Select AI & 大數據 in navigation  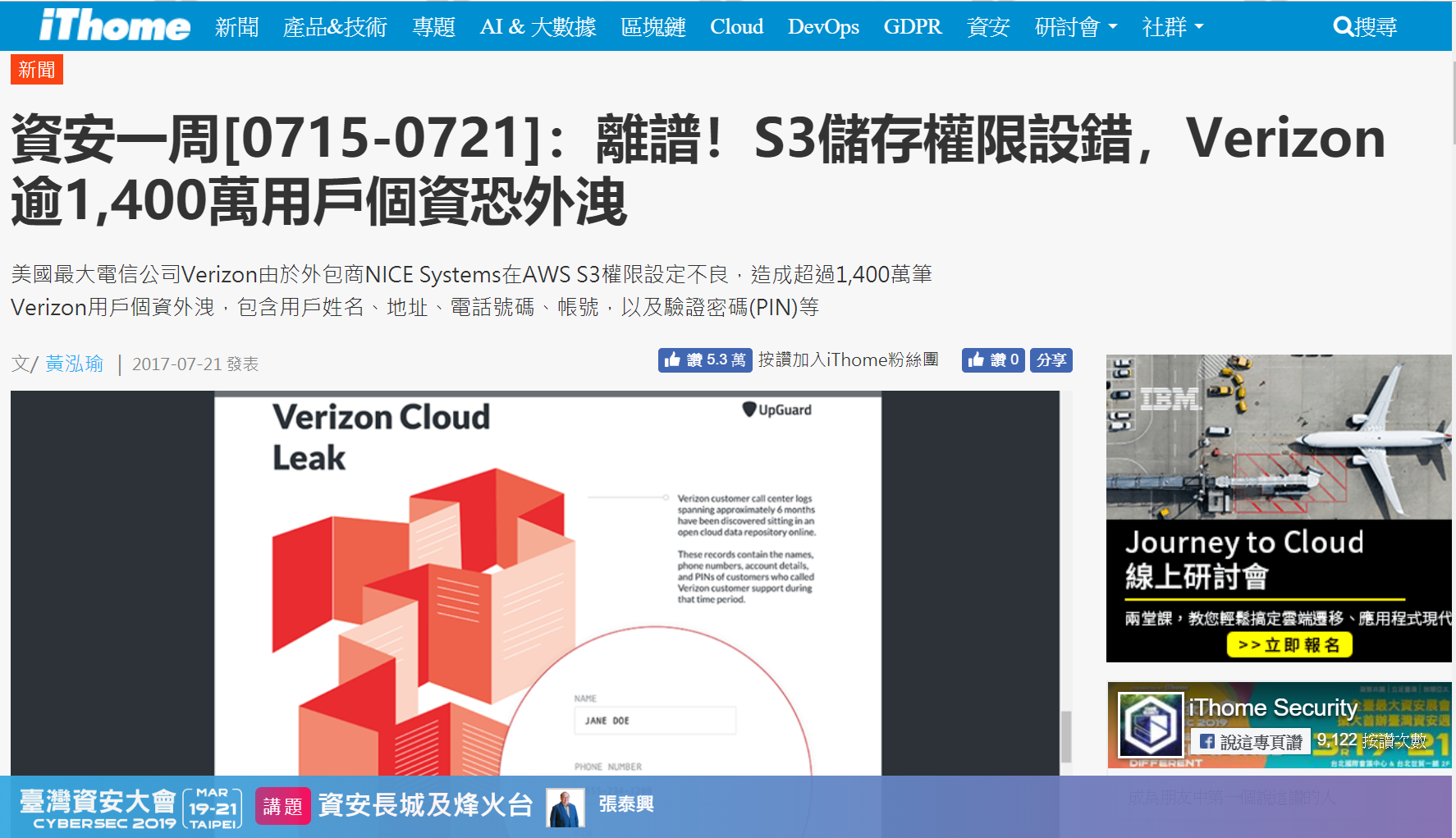pyautogui.click(x=538, y=27)
